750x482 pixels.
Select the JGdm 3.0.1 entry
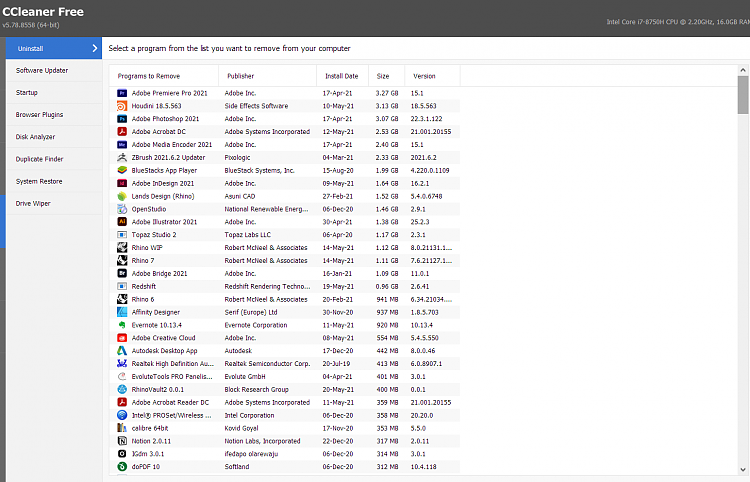tap(285, 454)
